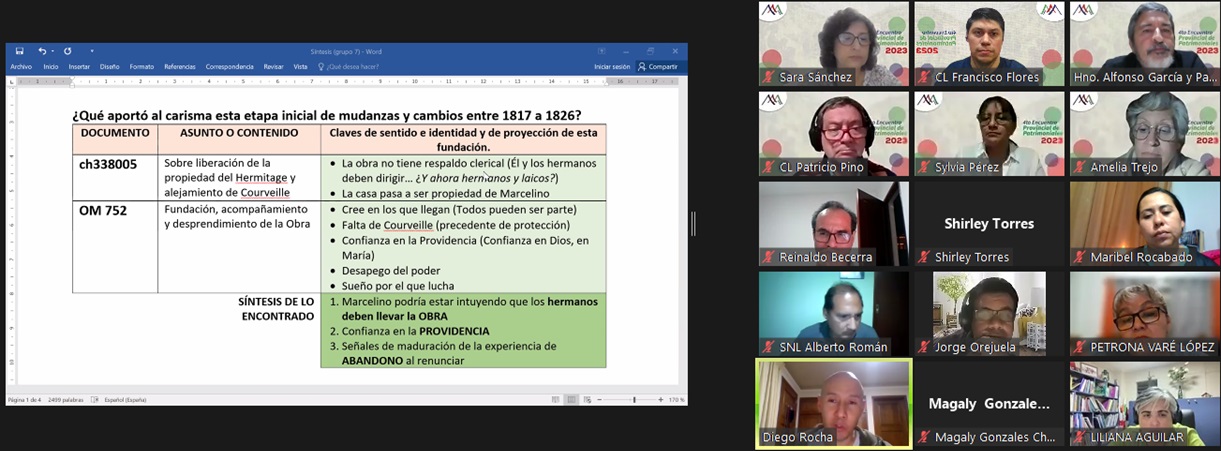
Task: Open the Insertar ribbon tab
Action: pos(79,67)
